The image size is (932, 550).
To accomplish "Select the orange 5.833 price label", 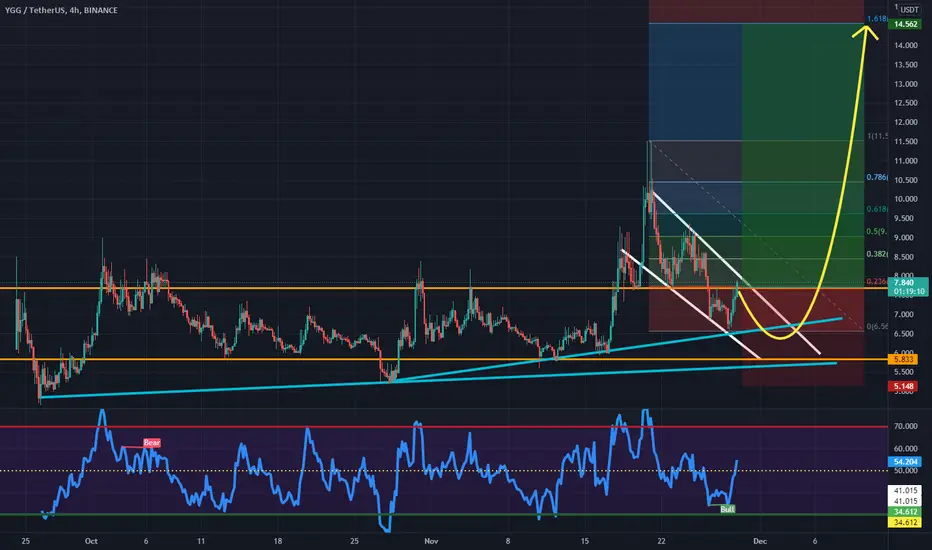I will tap(903, 360).
